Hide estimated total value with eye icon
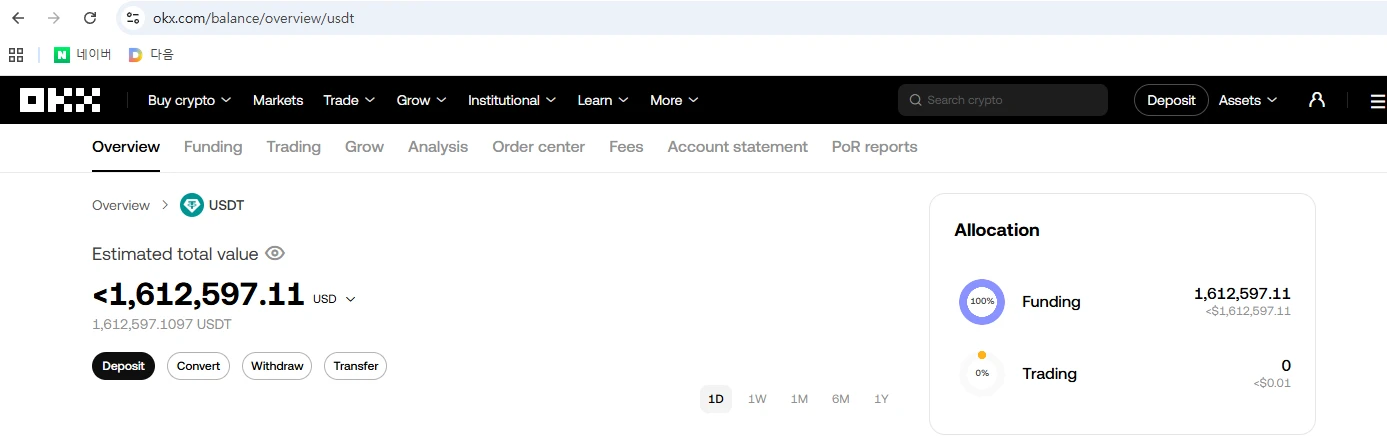 (275, 254)
